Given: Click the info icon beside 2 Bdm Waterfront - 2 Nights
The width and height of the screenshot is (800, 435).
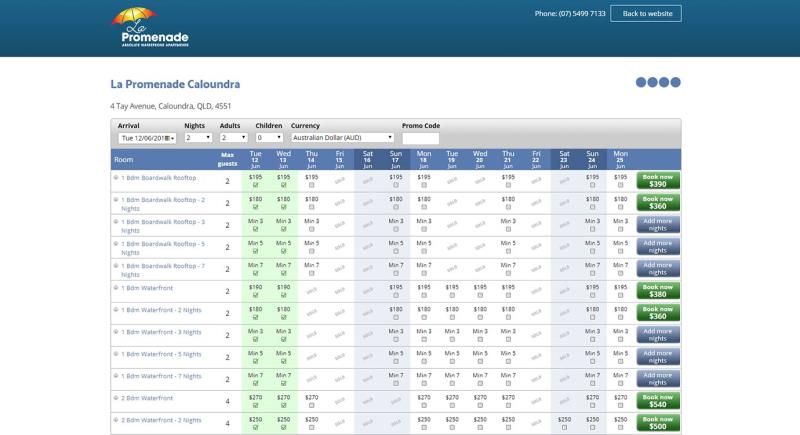Looking at the screenshot, I should (116, 420).
